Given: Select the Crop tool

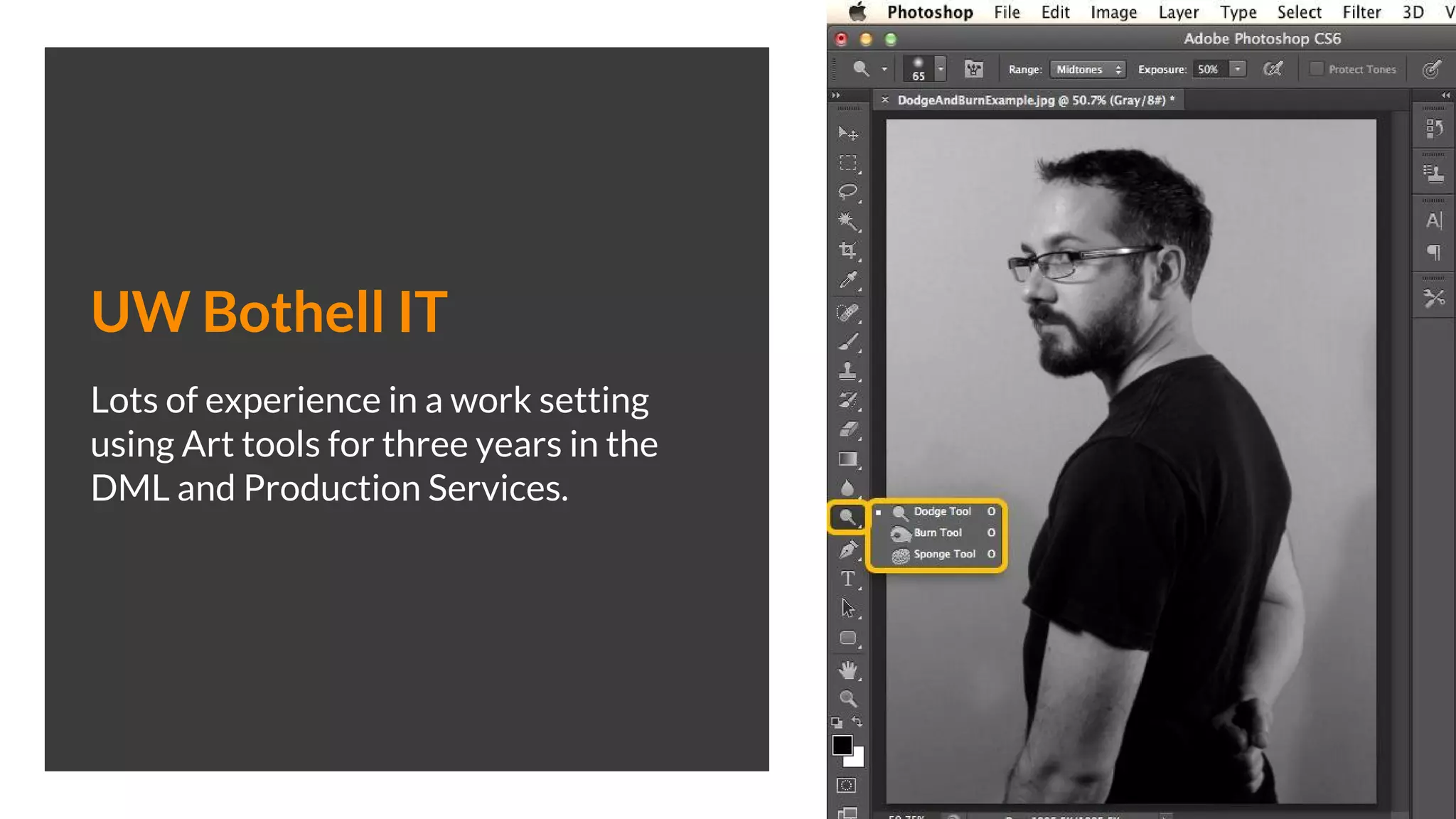Looking at the screenshot, I should (x=847, y=250).
